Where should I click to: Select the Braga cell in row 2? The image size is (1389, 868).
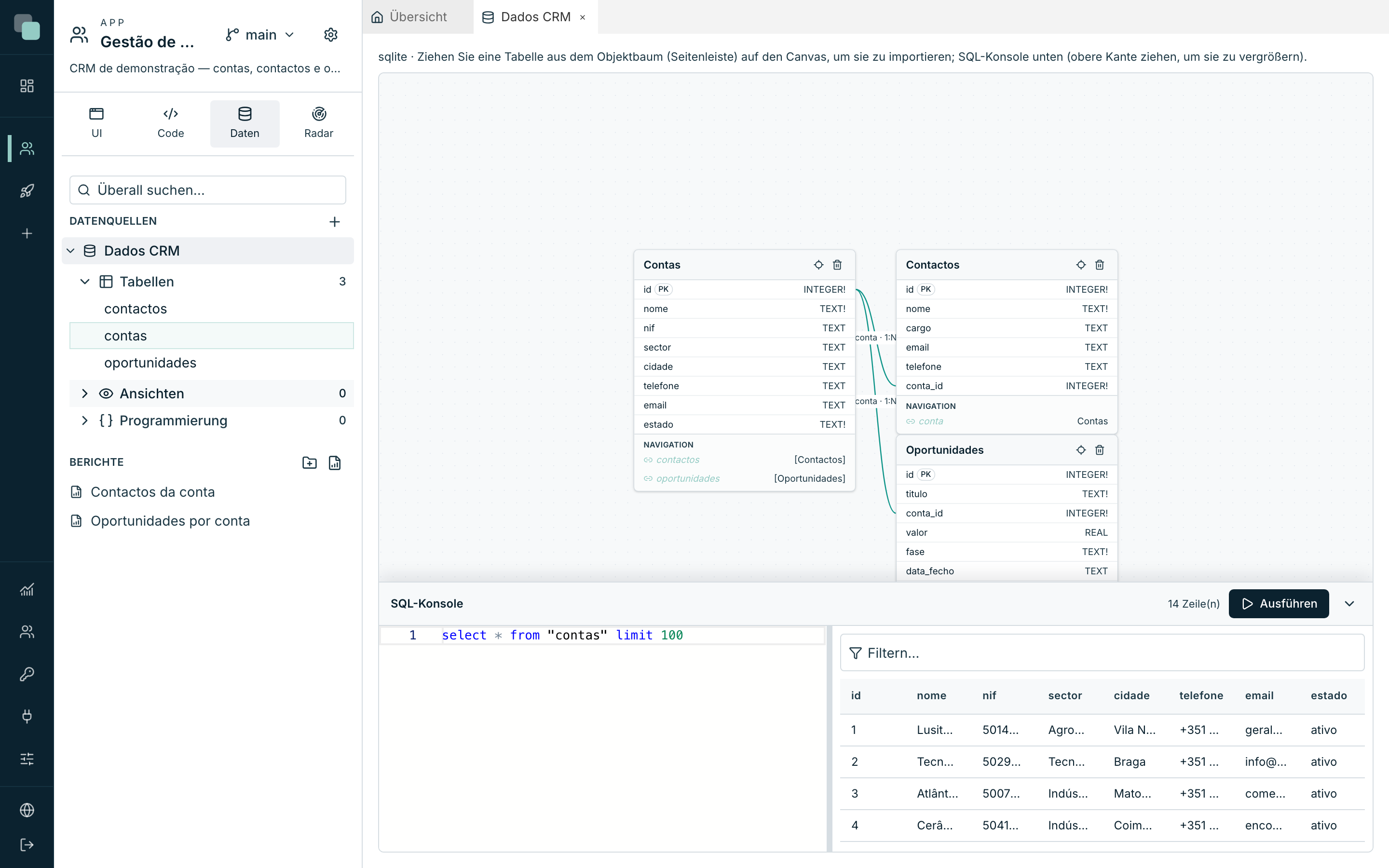pos(1130,762)
